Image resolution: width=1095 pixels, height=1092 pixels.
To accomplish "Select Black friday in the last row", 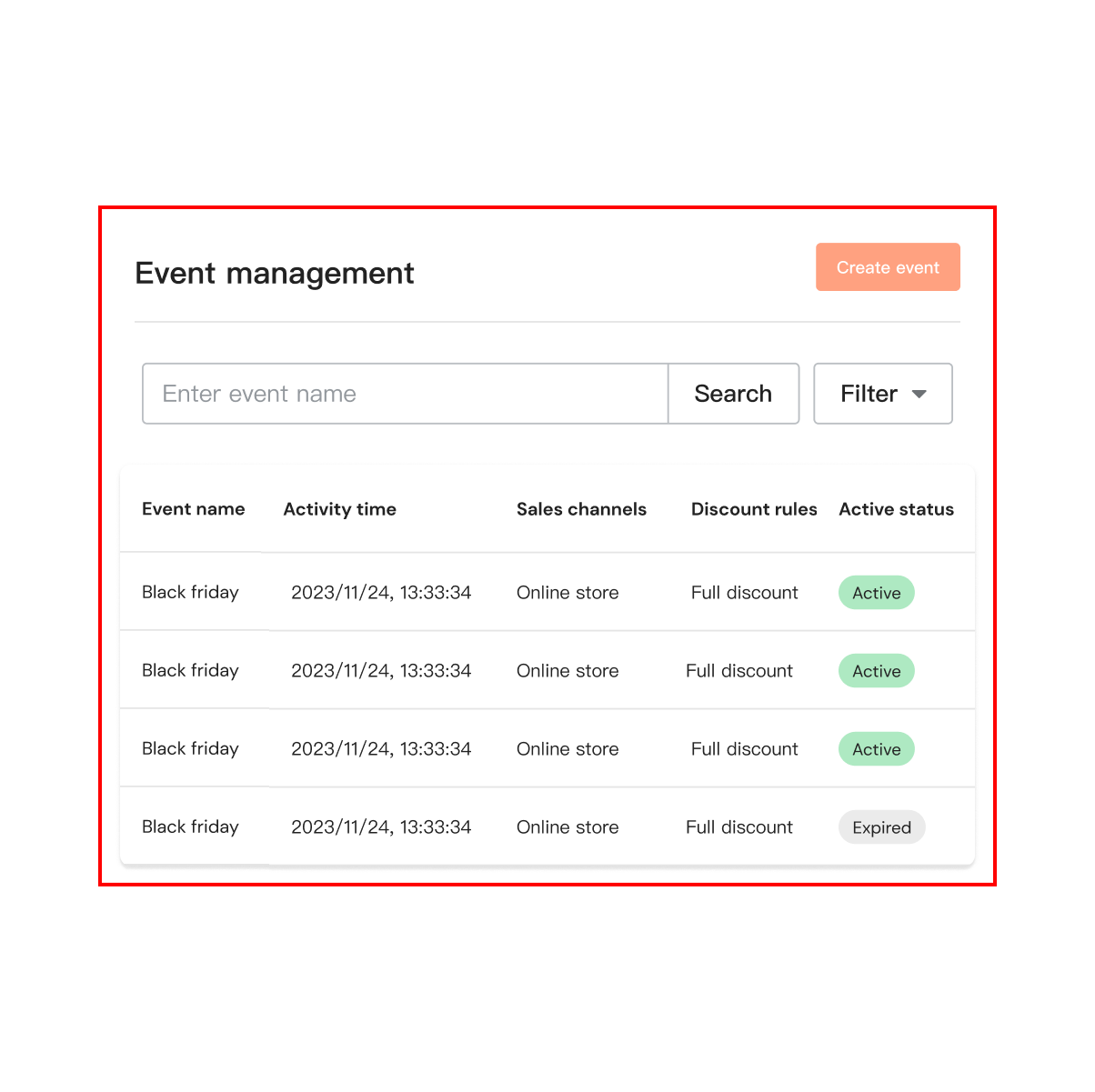I will (x=190, y=827).
